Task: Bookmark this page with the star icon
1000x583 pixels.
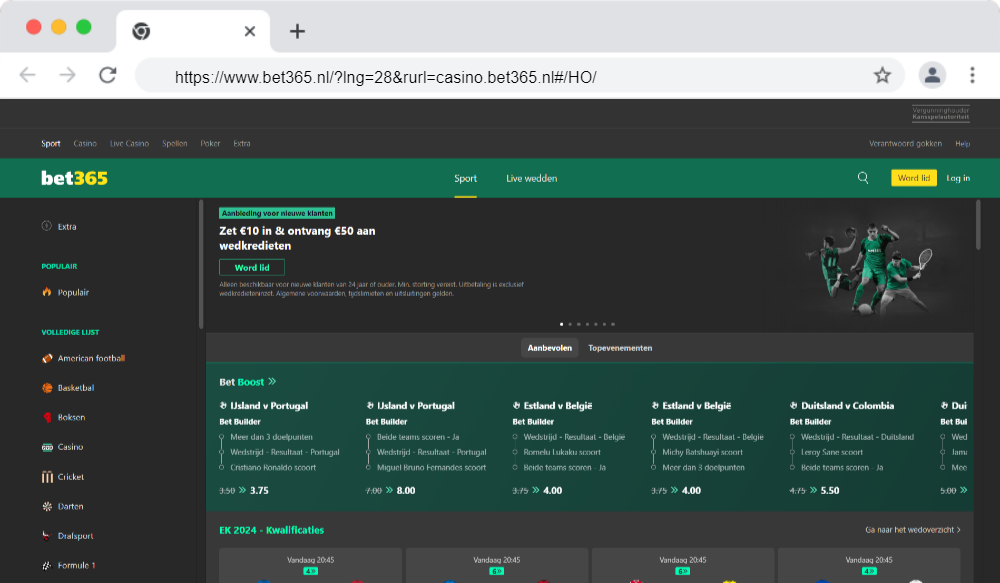Action: coord(882,75)
